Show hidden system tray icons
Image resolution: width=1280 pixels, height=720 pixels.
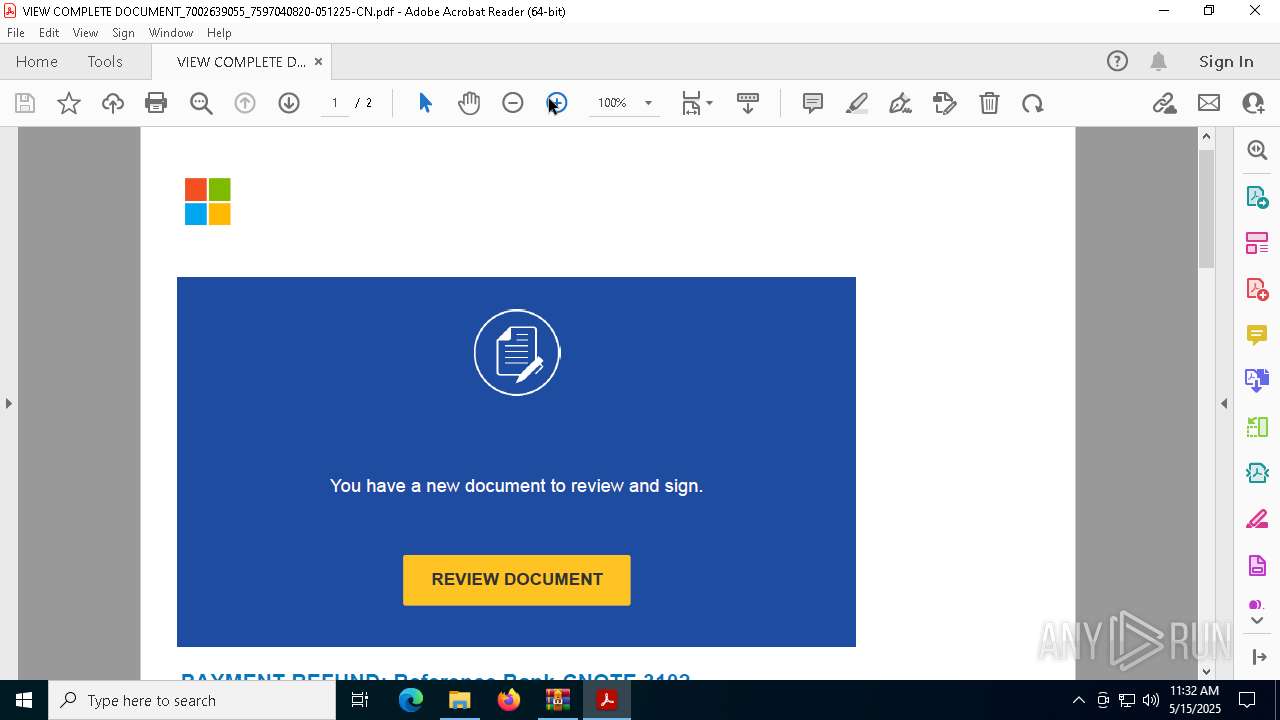[1079, 700]
